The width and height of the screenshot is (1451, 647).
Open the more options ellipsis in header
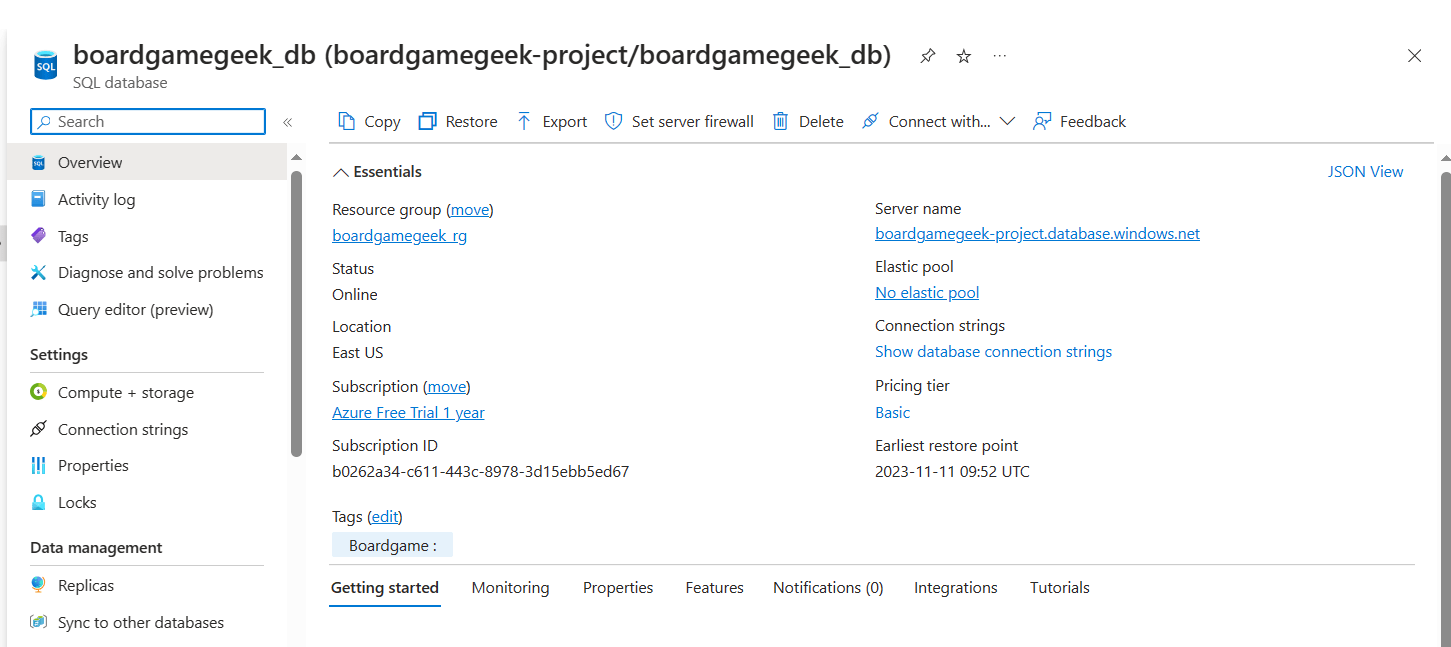pyautogui.click(x=1000, y=56)
